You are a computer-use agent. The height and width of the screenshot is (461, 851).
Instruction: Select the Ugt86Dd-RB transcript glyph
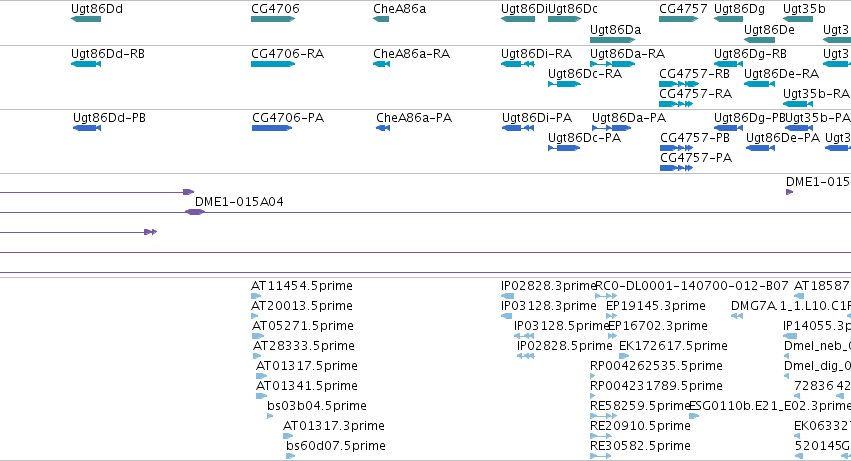[x=86, y=64]
